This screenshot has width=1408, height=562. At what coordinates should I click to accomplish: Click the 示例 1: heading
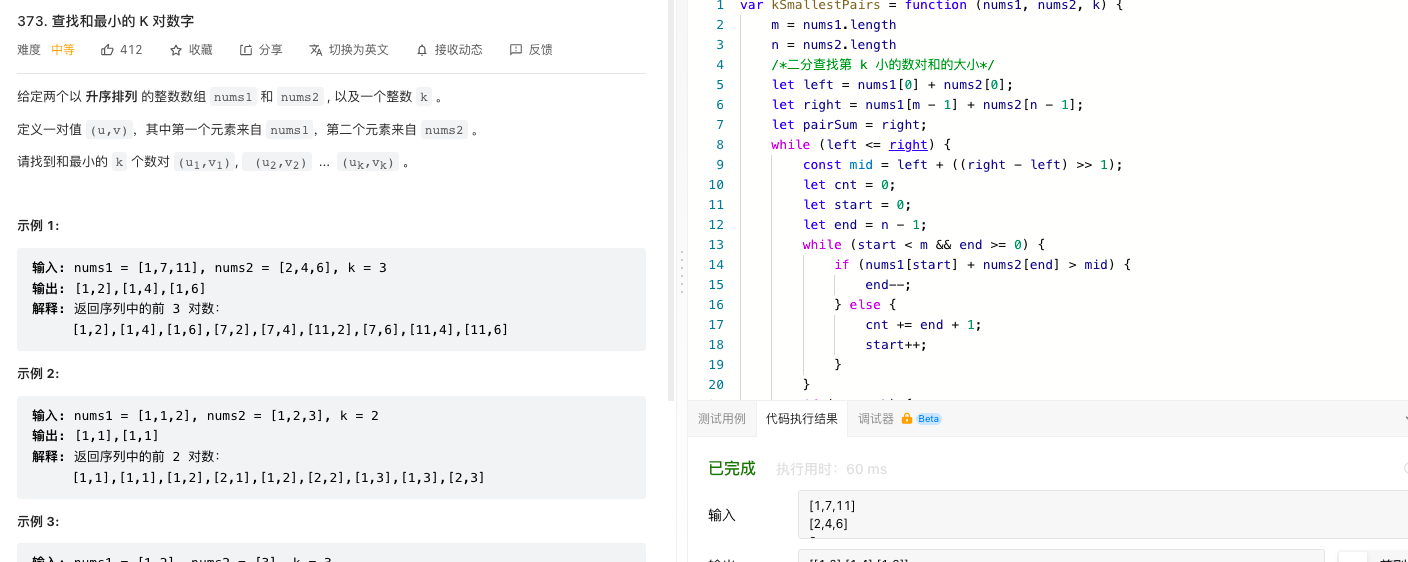click(x=38, y=226)
